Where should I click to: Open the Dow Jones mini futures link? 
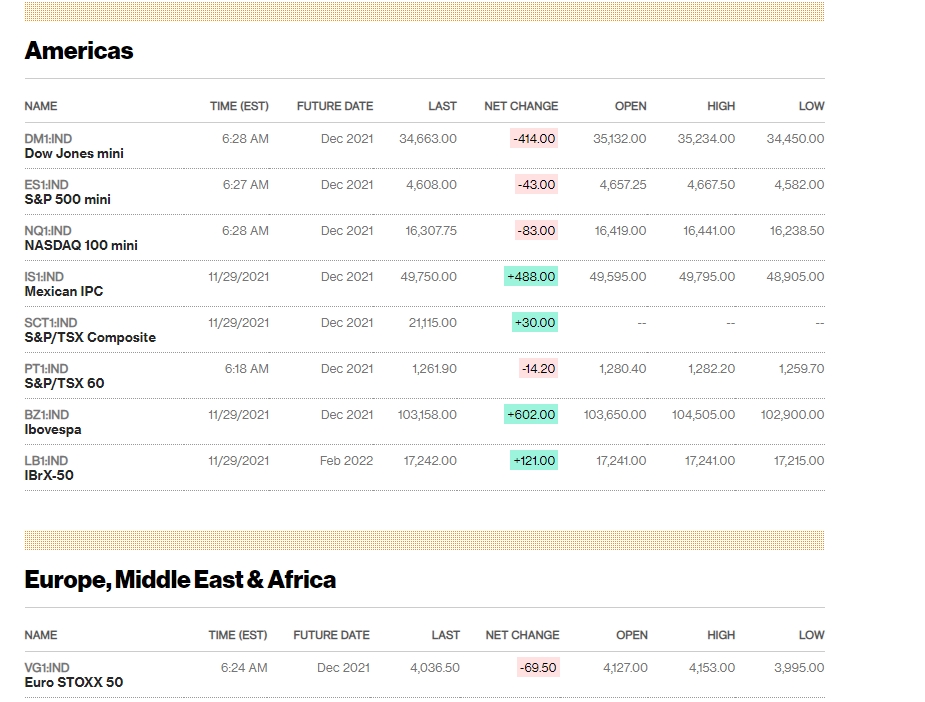[74, 153]
